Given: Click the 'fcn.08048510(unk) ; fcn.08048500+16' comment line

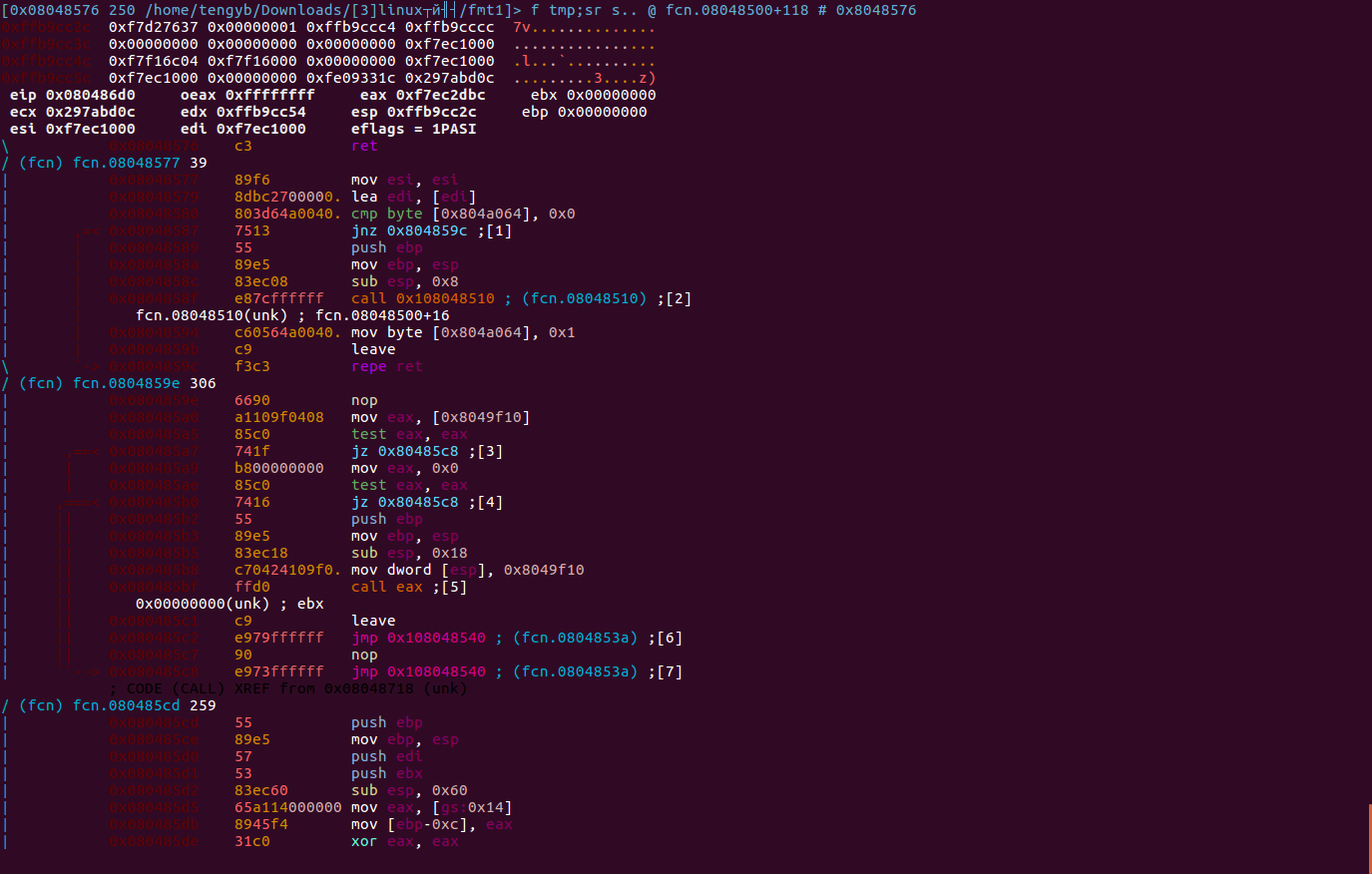Looking at the screenshot, I should click(x=292, y=315).
